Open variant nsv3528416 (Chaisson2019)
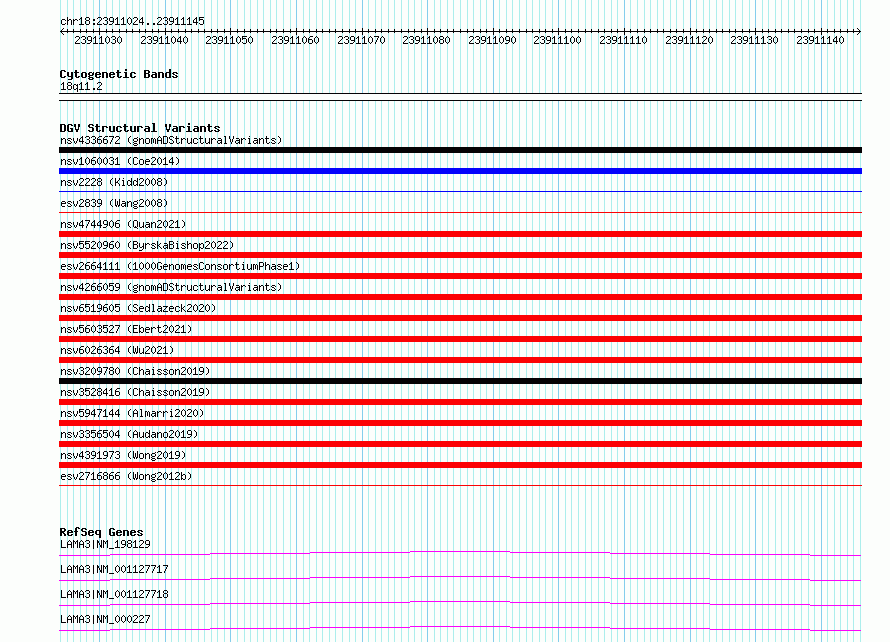The height and width of the screenshot is (642, 890). [135, 392]
